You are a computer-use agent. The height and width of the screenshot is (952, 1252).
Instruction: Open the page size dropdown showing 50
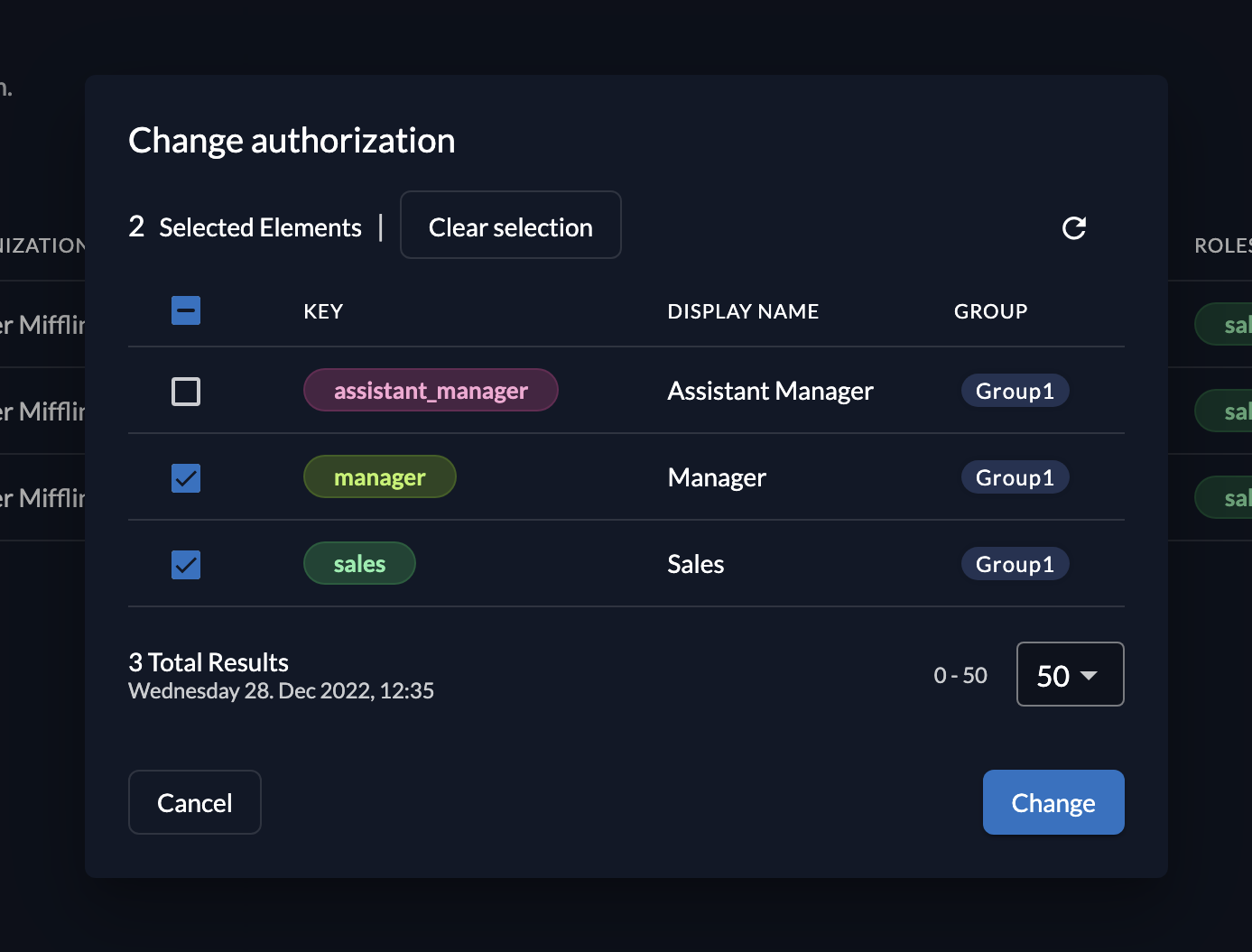pyautogui.click(x=1070, y=674)
